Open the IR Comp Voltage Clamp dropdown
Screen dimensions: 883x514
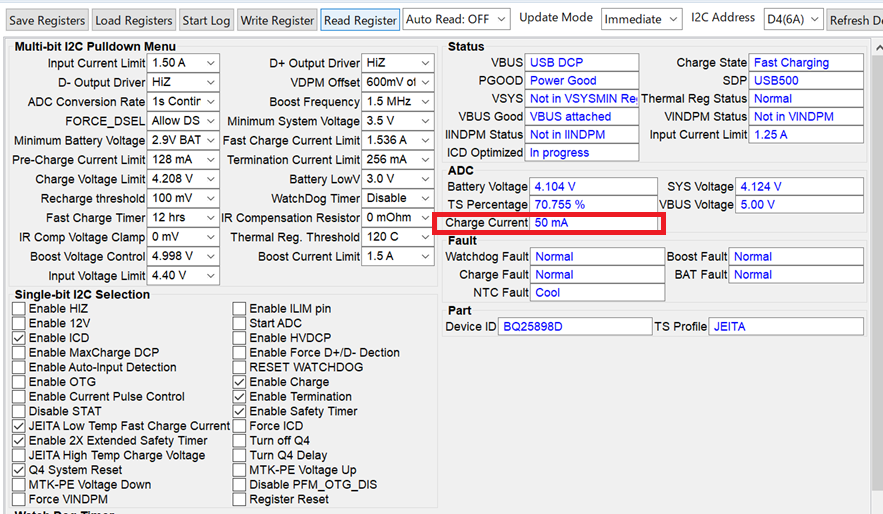184,237
